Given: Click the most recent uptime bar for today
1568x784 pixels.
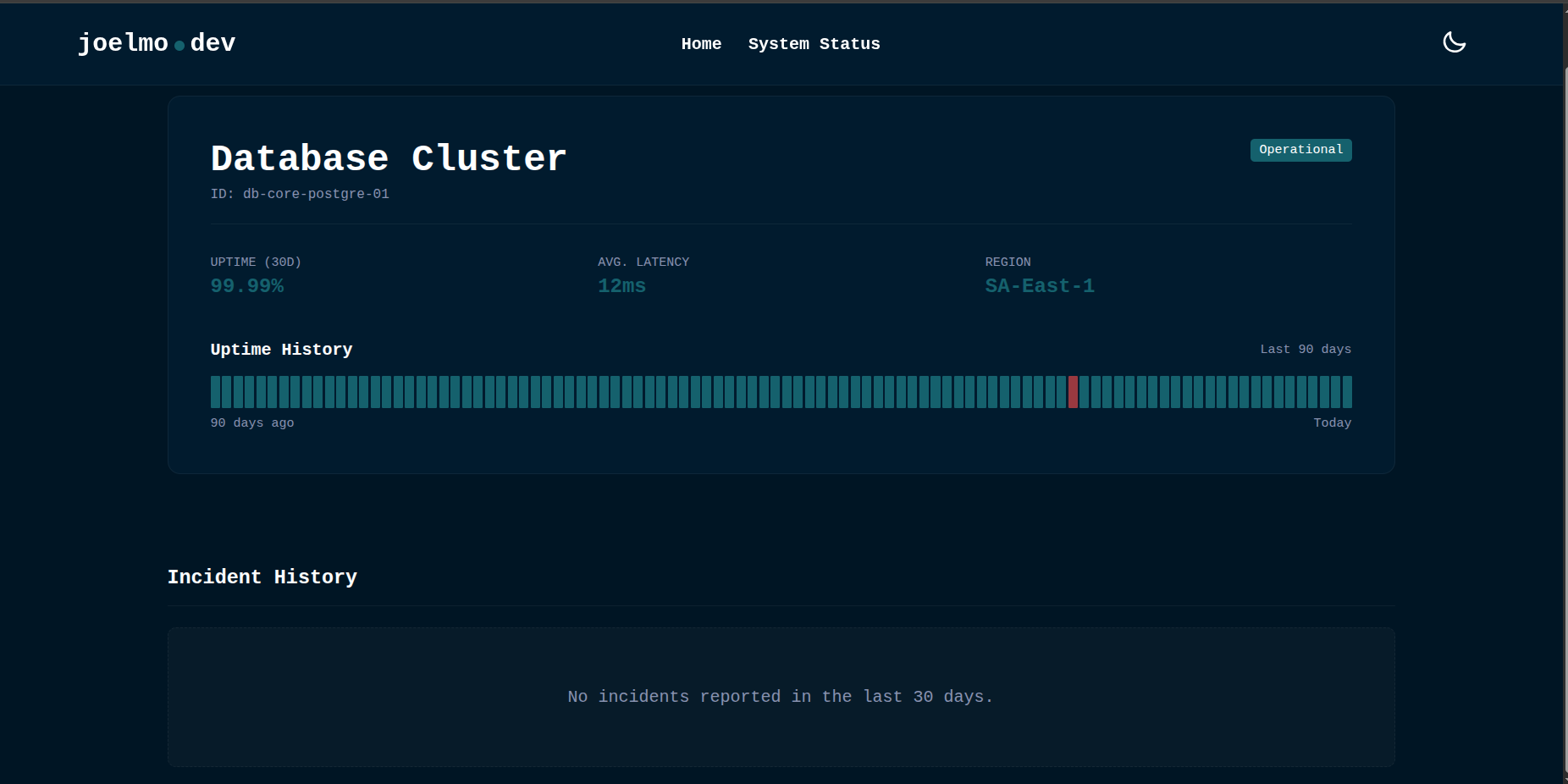Looking at the screenshot, I should coord(1347,392).
